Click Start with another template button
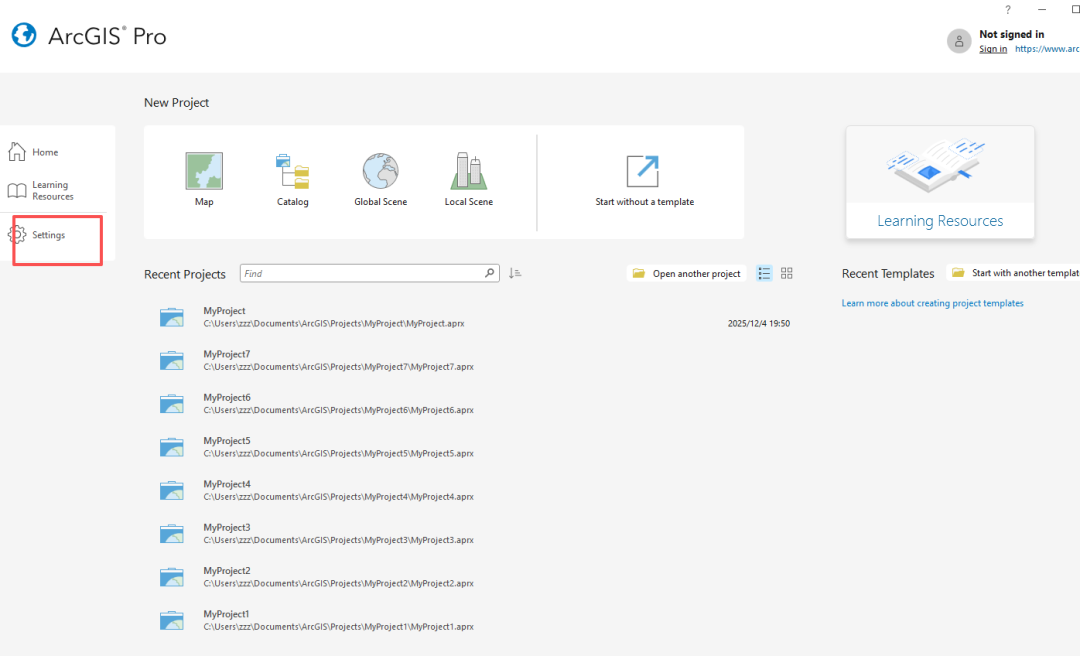Screen dimensions: 1080x656 (1015, 273)
